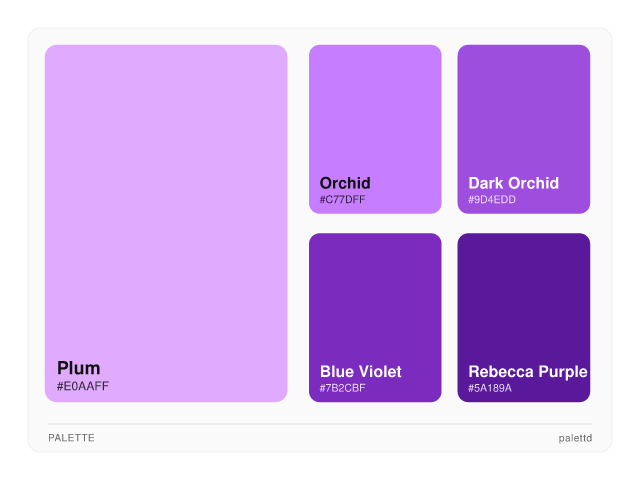This screenshot has height=480, width=640.
Task: Select the "Dark Orchid" title text
Action: [513, 183]
